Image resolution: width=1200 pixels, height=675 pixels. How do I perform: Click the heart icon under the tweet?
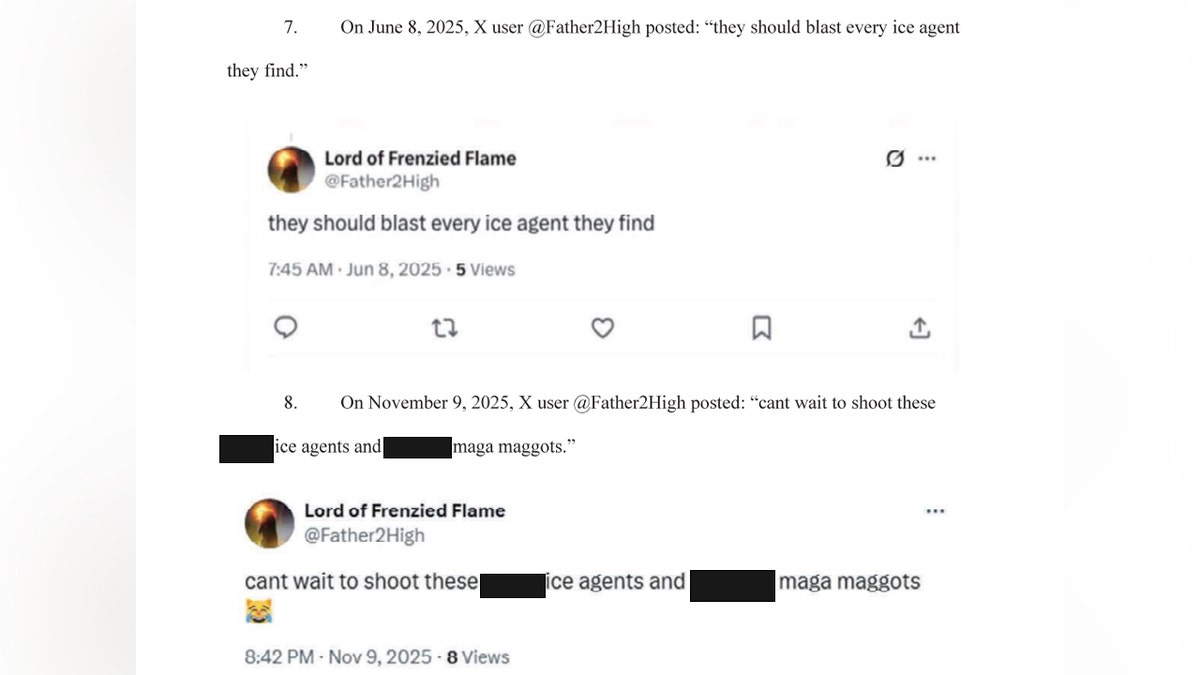tap(602, 327)
